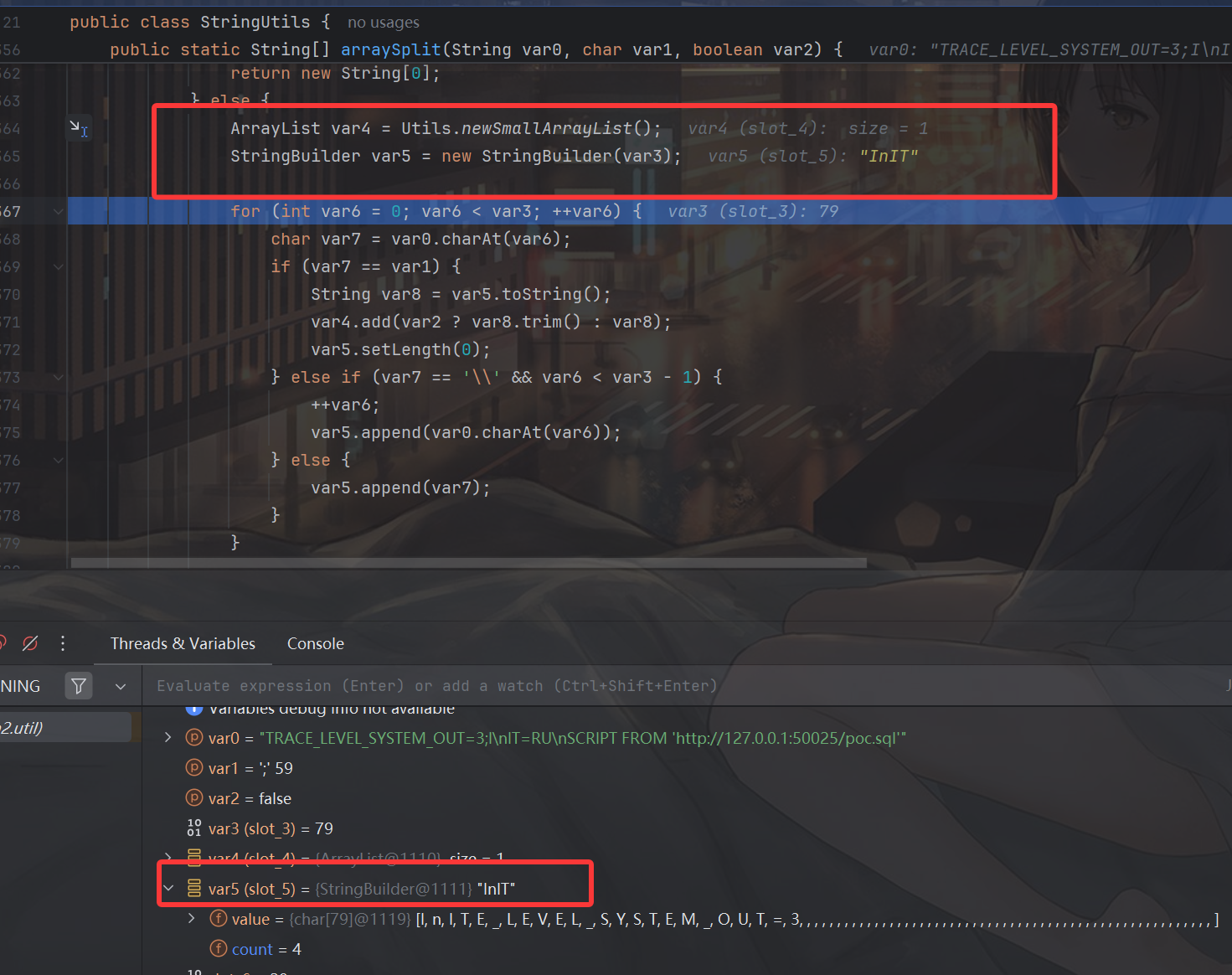This screenshot has width=1232, height=975.
Task: Select the Threads & Variables tab
Action: 183,643
